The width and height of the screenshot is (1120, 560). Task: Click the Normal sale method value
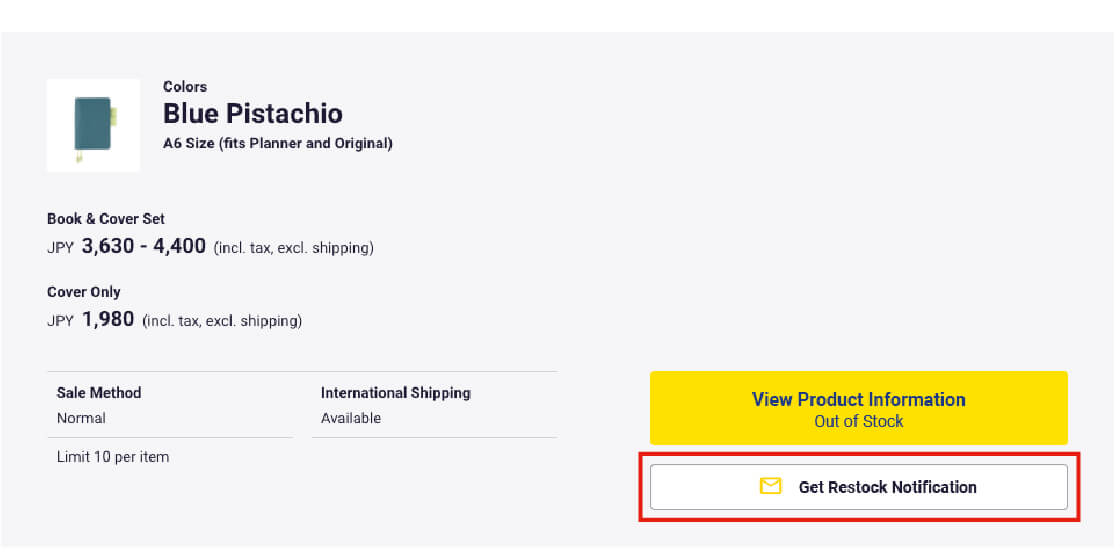81,418
